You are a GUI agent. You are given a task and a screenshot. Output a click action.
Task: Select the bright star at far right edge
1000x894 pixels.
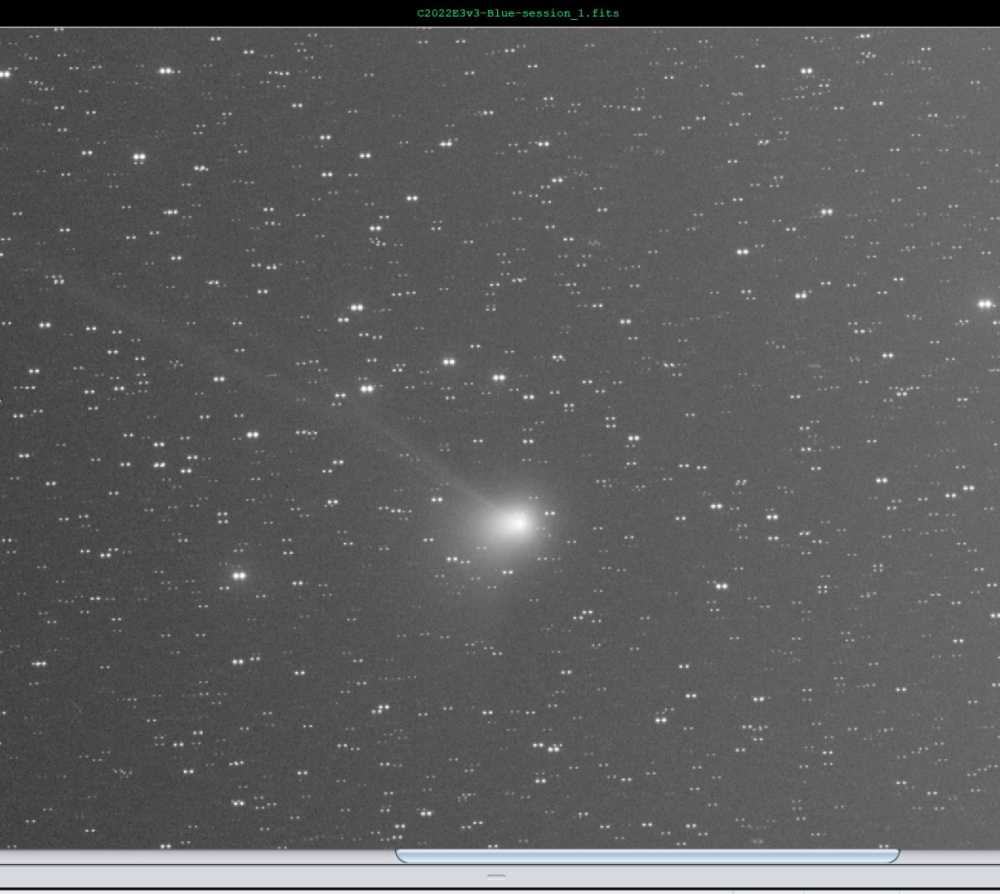(x=985, y=304)
